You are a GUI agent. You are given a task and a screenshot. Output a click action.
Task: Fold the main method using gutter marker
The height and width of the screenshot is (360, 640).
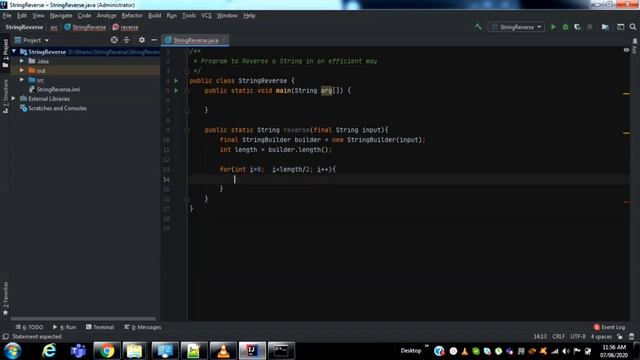coord(187,91)
